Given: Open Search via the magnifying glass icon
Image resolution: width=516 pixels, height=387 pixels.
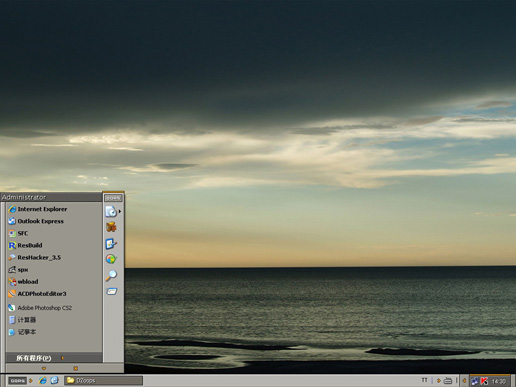Looking at the screenshot, I should click(111, 275).
